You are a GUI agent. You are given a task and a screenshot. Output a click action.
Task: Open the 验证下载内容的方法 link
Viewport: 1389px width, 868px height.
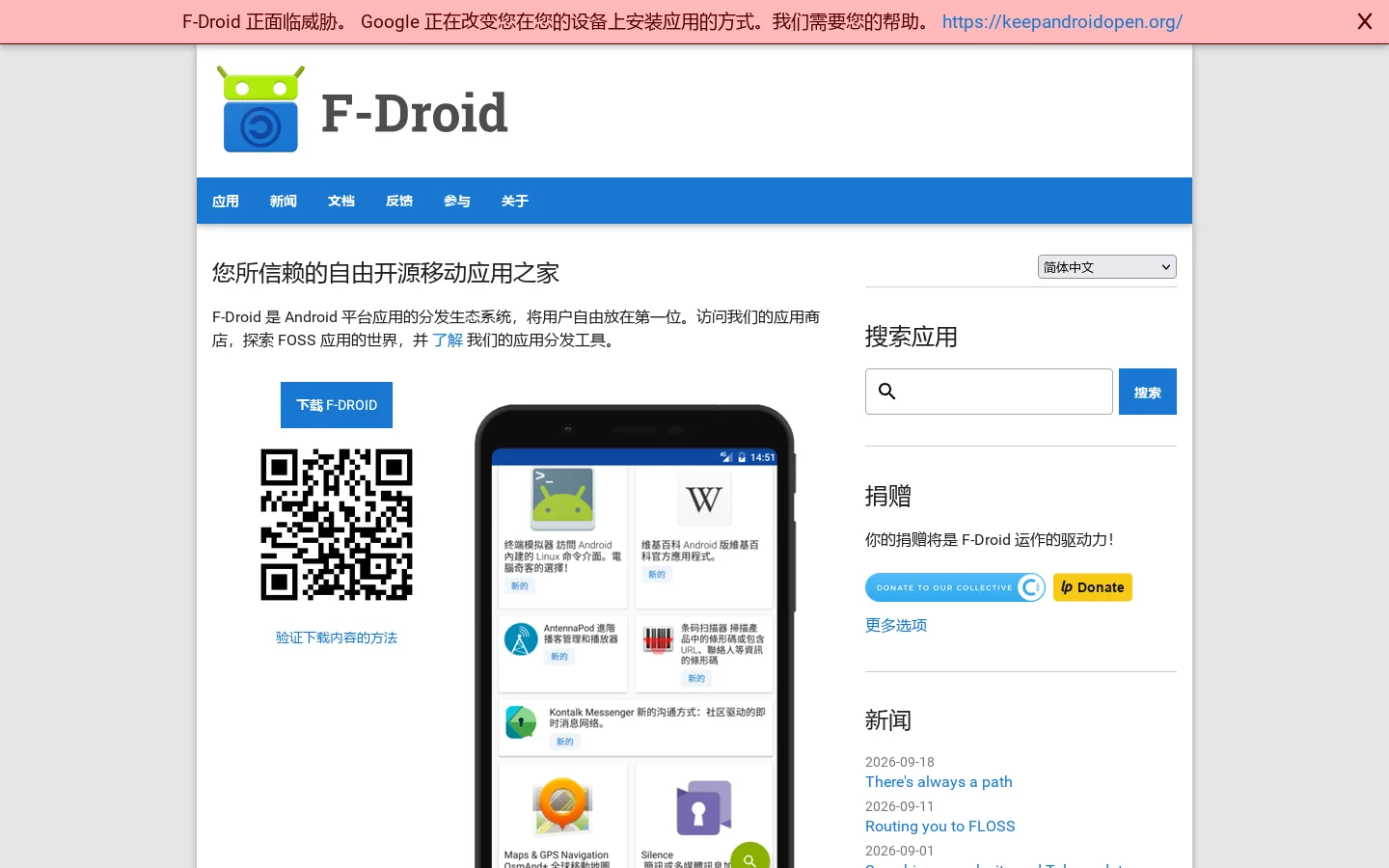[x=337, y=637]
